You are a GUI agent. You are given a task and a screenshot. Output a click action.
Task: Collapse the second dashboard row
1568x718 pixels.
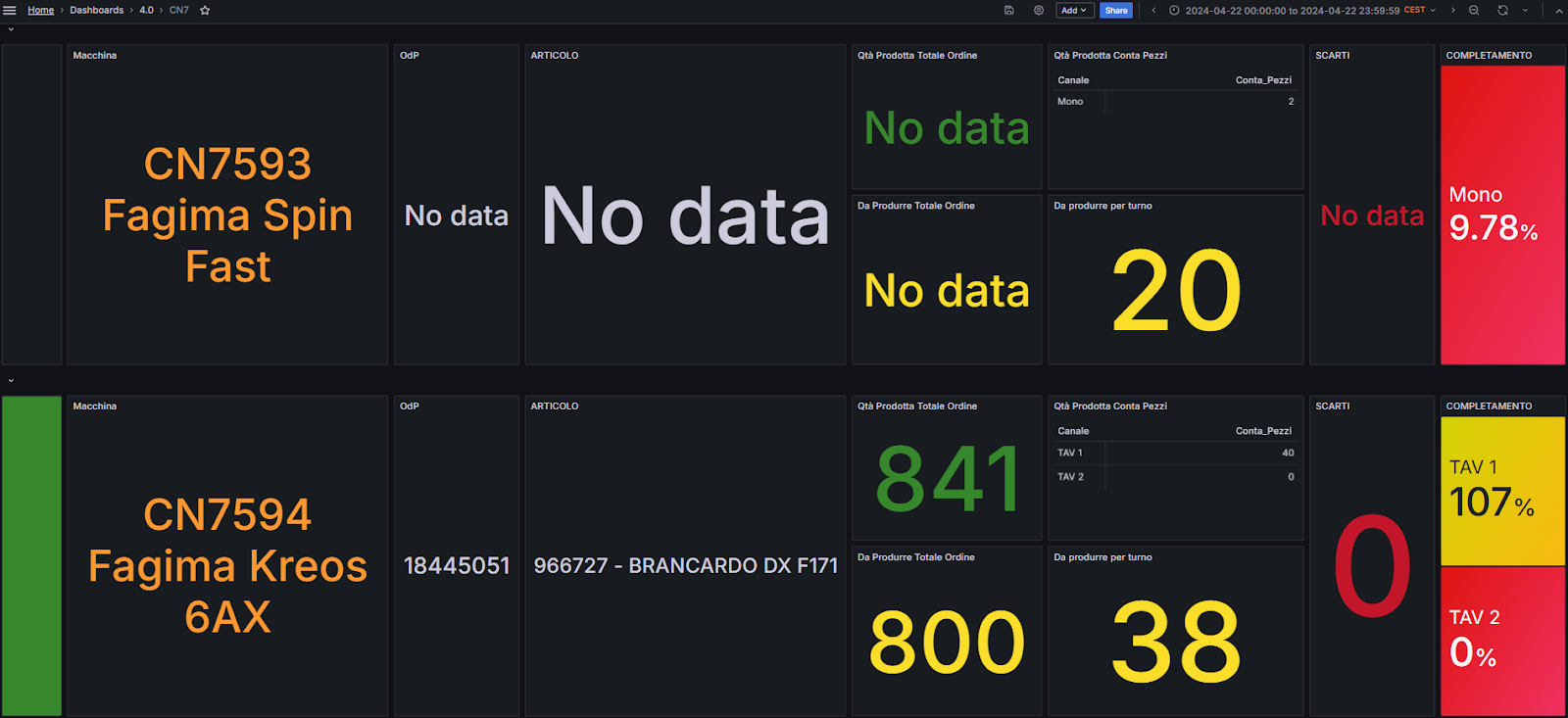(11, 380)
